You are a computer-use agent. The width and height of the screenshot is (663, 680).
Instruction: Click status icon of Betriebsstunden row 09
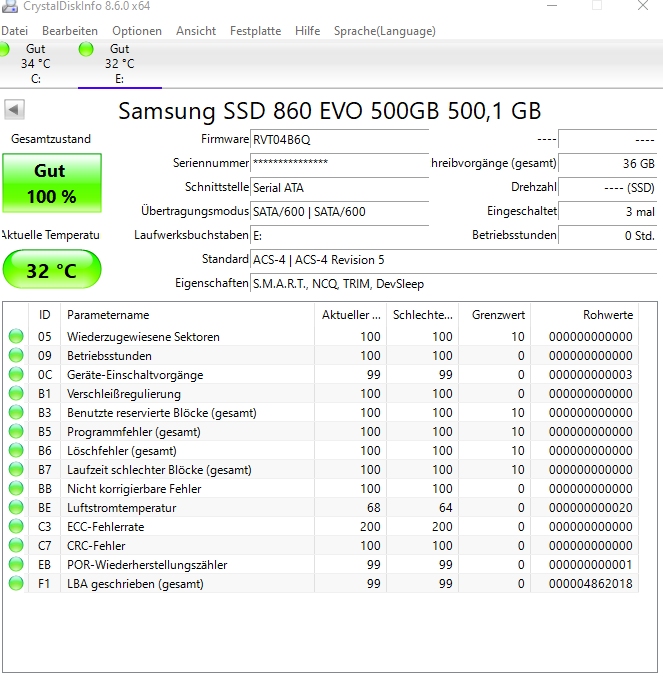16,356
